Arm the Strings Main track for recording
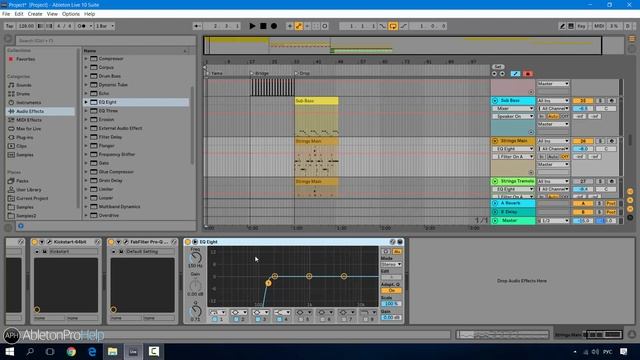 coord(611,141)
